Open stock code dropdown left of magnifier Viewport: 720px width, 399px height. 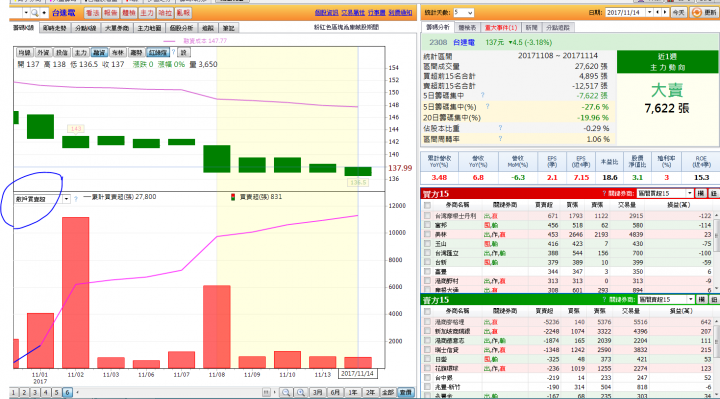[26, 13]
